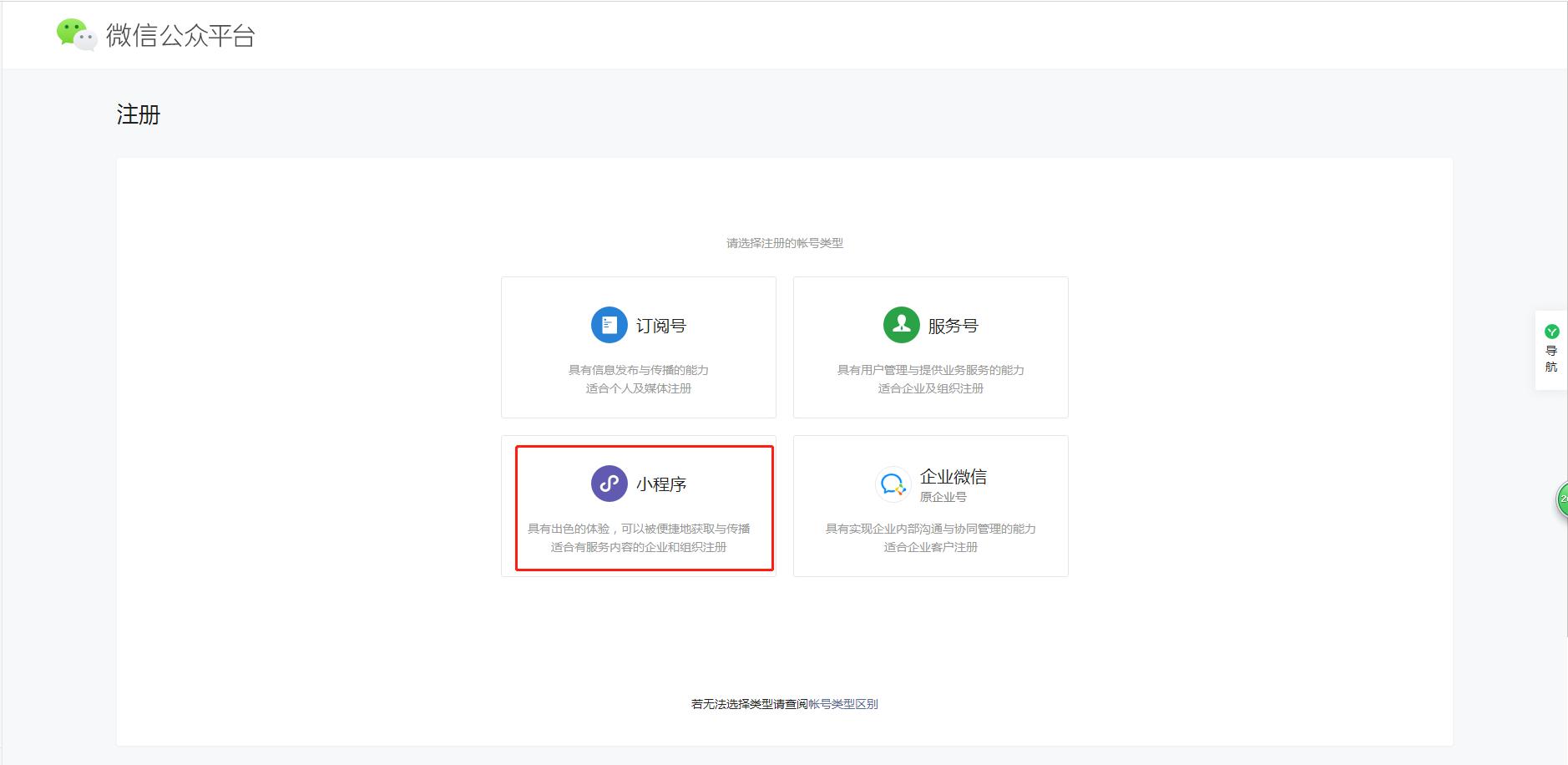Click the purple 小程序 S icon
1568x765 pixels.
[x=609, y=482]
